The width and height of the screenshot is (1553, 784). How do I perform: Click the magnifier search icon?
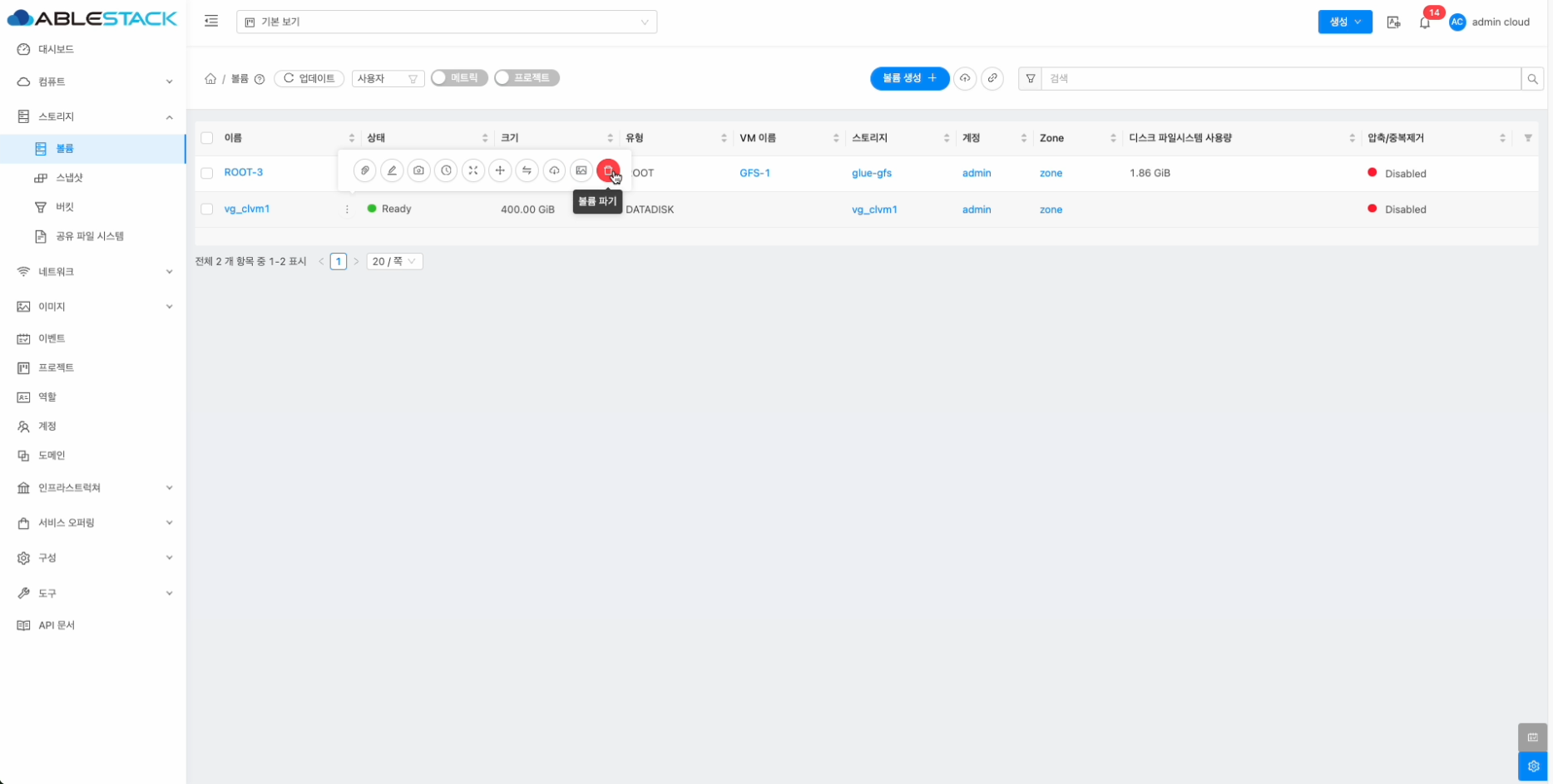(1532, 79)
